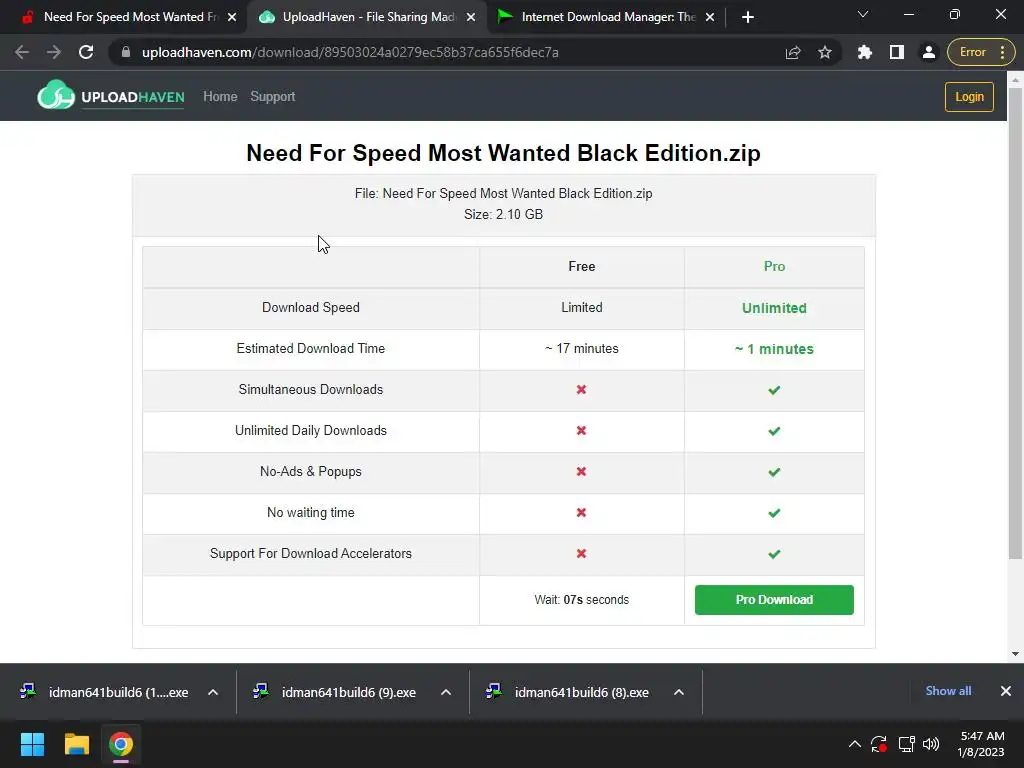
Task: Select the '~ 1 minutes' cell
Action: (774, 349)
